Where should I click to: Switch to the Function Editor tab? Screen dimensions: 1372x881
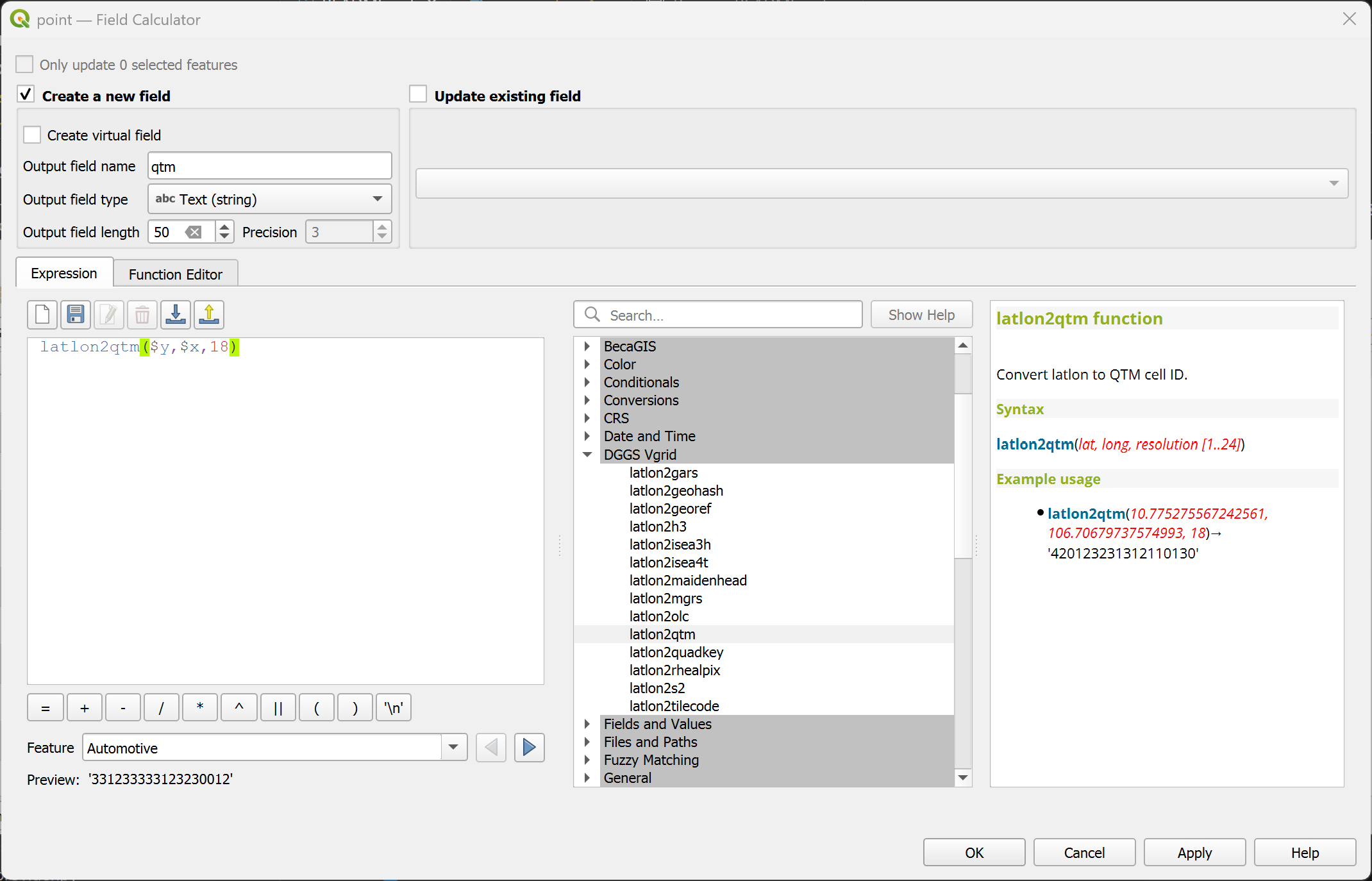175,274
